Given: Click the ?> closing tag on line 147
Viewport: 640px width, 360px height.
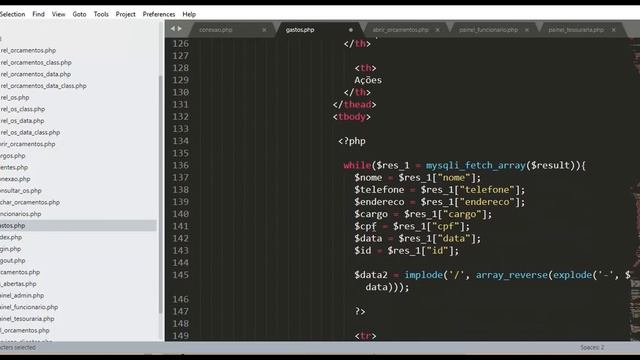Looking at the screenshot, I should (x=360, y=311).
